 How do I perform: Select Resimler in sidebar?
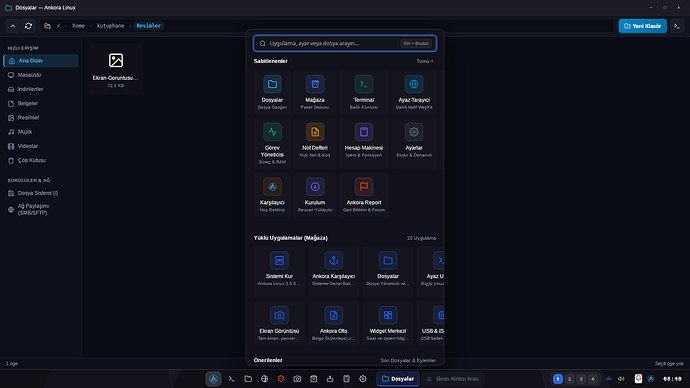pyautogui.click(x=41, y=117)
